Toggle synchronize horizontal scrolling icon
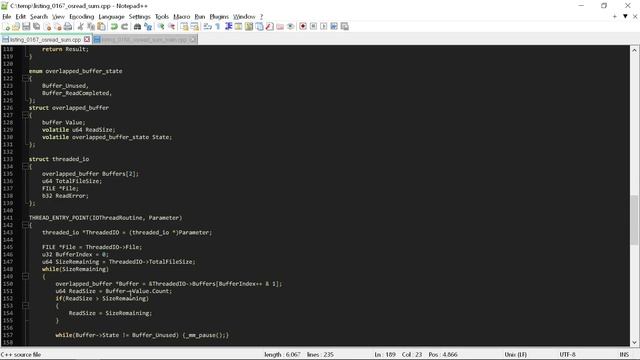This screenshot has height=360, width=640. (195, 27)
